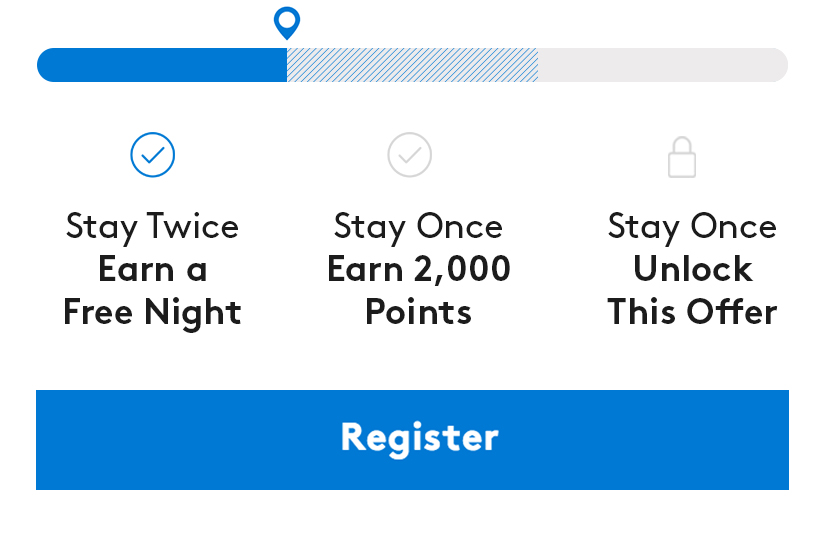Click the gray padlock icon

(x=682, y=158)
